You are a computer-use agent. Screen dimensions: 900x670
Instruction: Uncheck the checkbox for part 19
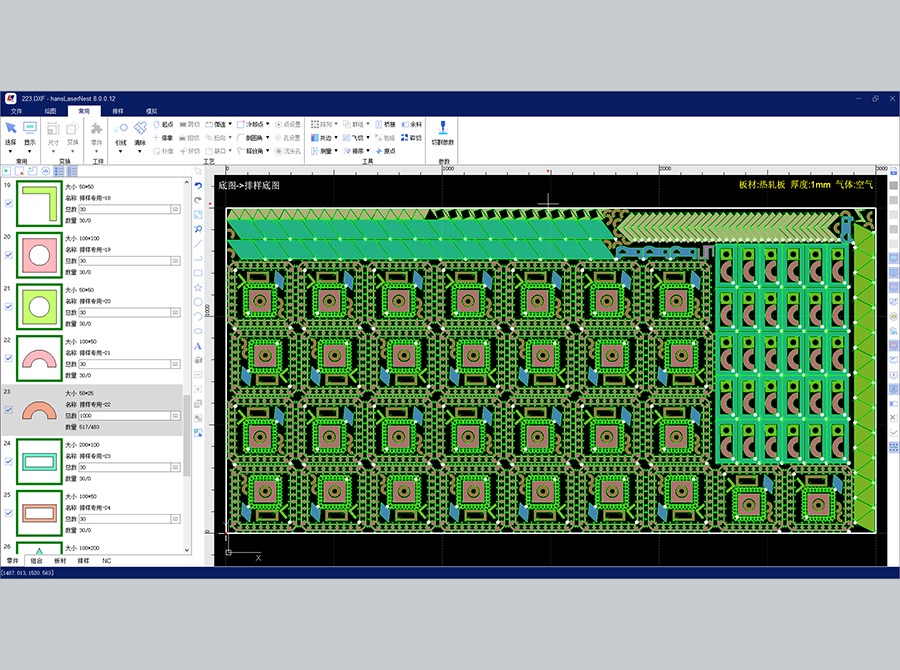[9, 203]
